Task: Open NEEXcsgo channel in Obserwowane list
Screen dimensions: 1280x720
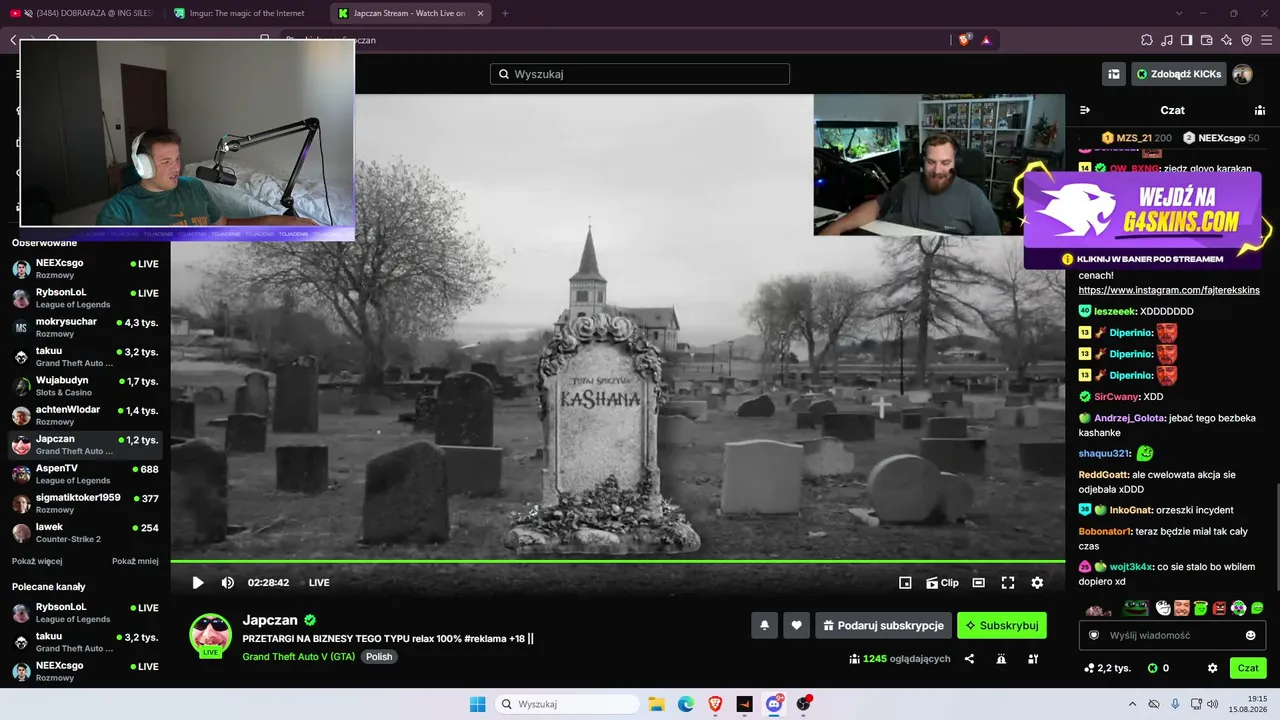Action: [86, 268]
